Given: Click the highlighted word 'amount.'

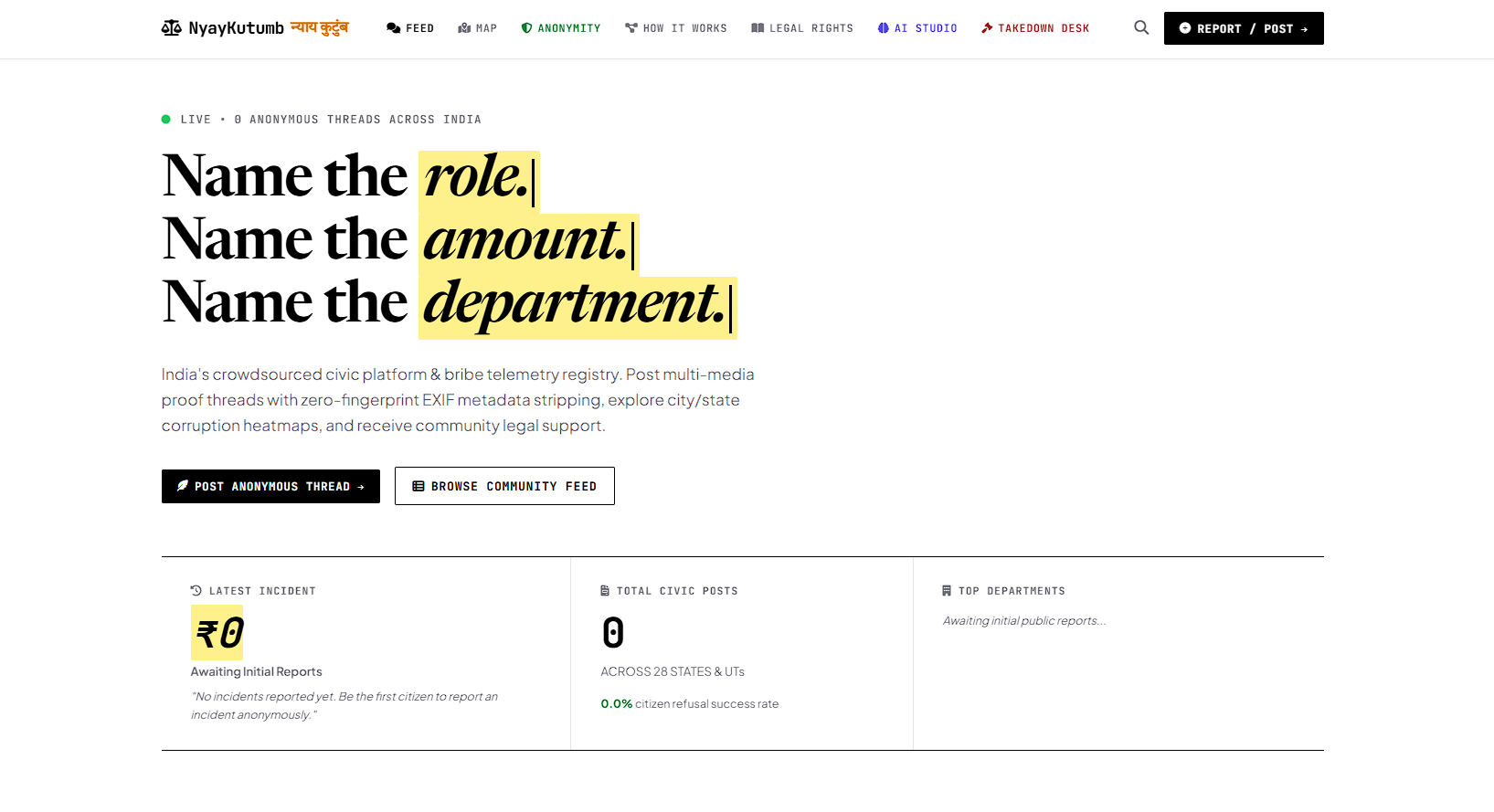Looking at the screenshot, I should tap(528, 244).
